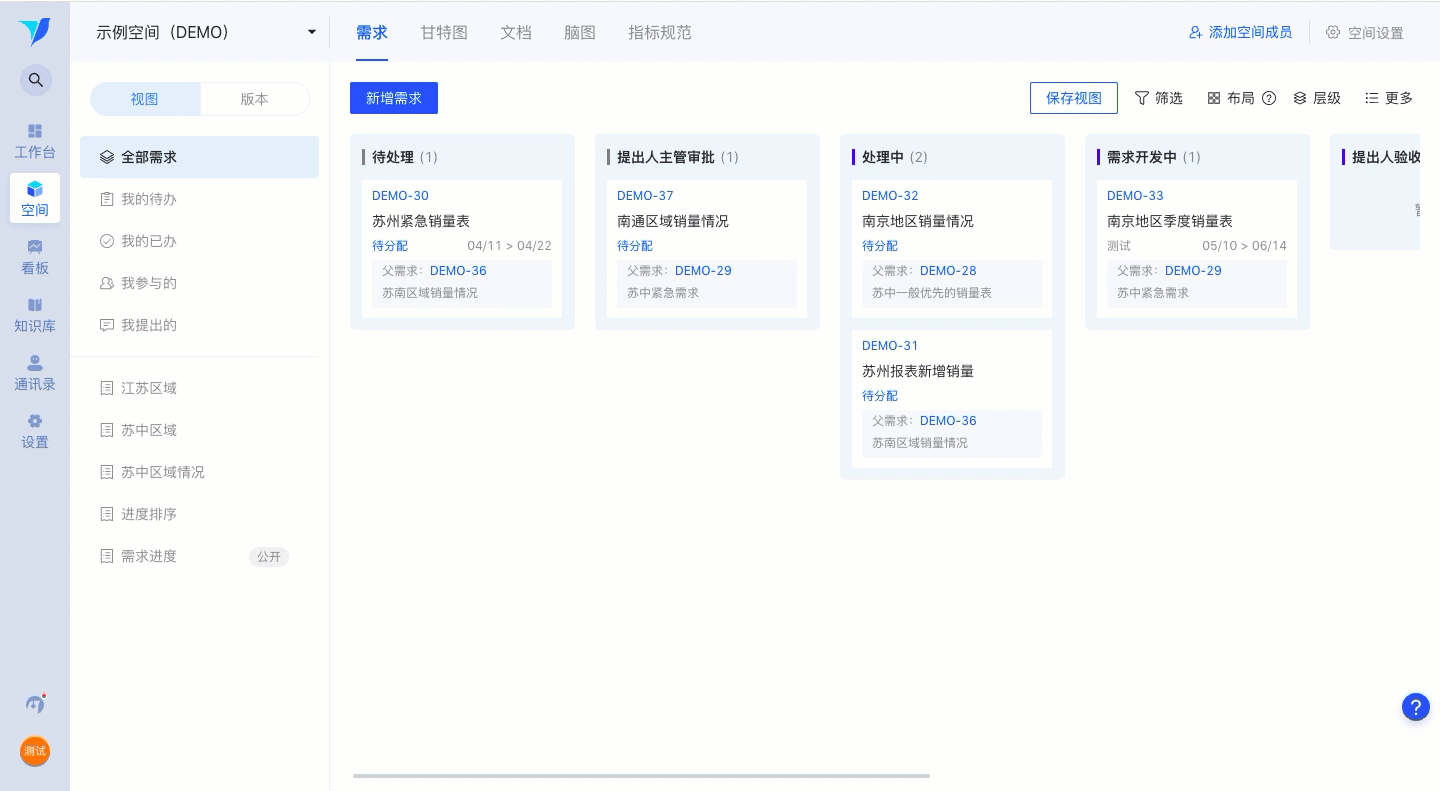Switch to the 甘特图 tab
1440x791 pixels.
[x=444, y=32]
